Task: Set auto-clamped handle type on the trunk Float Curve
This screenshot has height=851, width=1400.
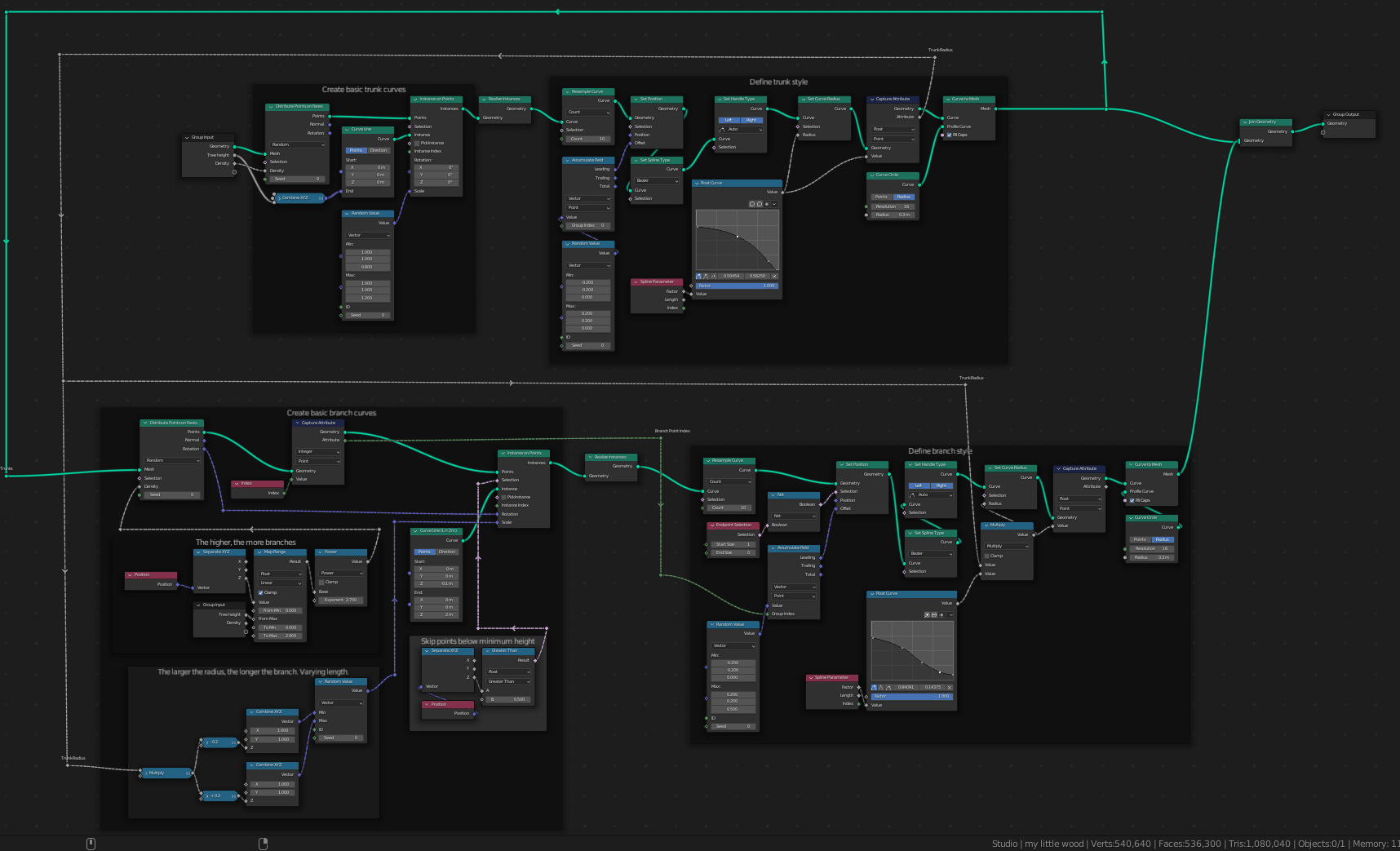Action: click(x=713, y=276)
